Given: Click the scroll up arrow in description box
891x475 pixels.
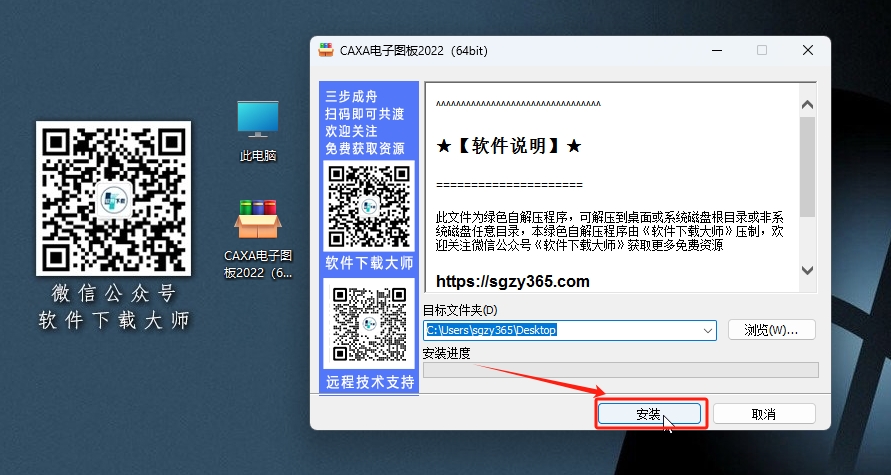Looking at the screenshot, I should 807,105.
